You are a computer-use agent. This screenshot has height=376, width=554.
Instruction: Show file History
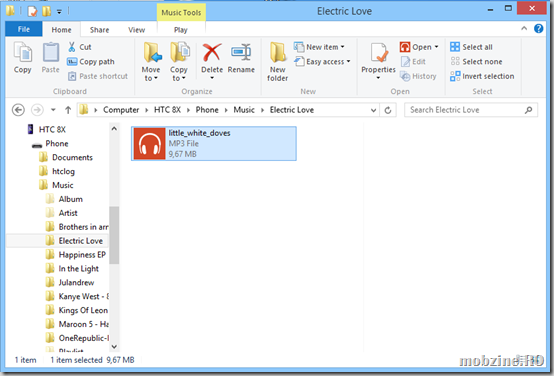418,76
